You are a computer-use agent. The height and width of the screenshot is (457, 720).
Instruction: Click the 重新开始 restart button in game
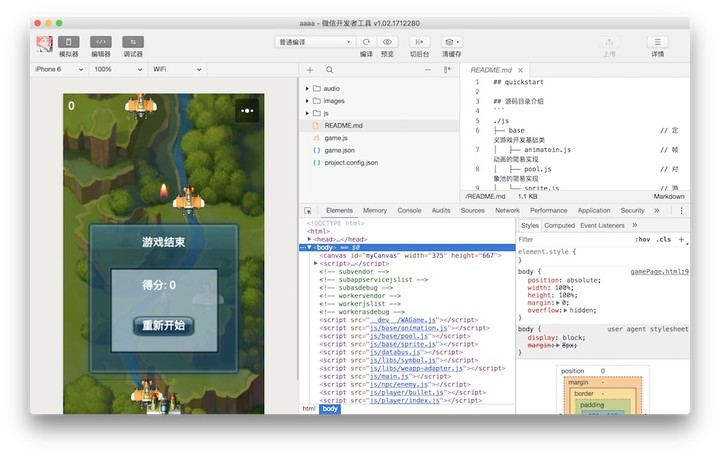(163, 326)
